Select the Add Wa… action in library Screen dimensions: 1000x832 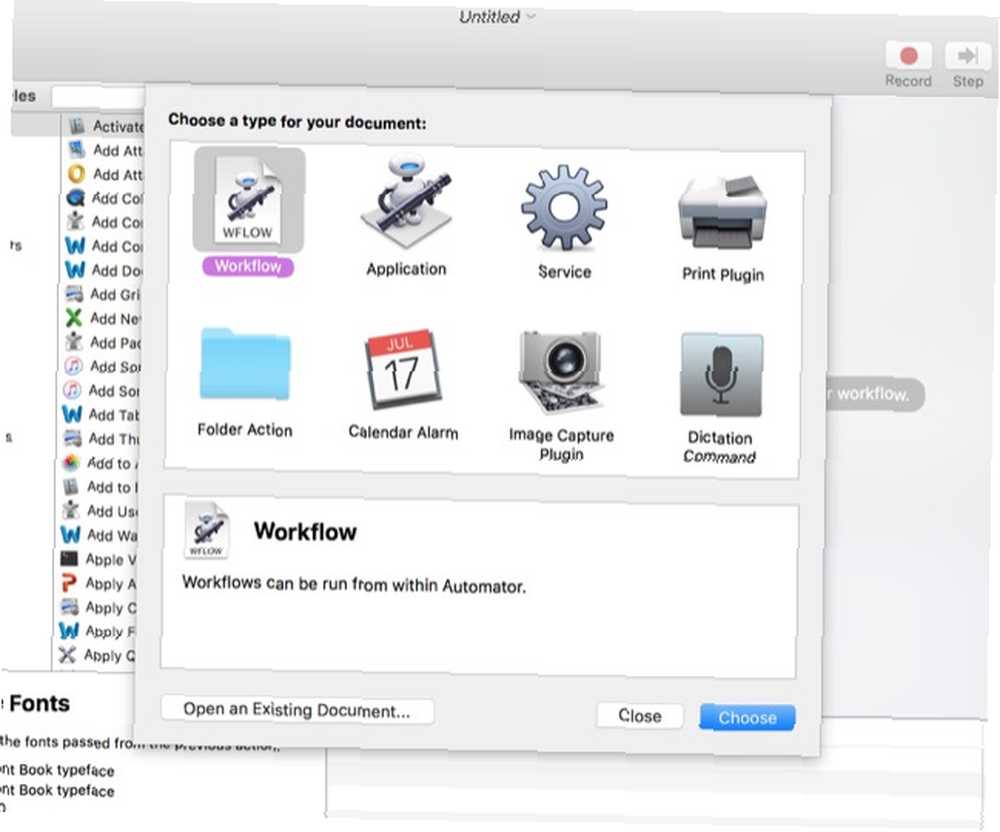(x=98, y=535)
